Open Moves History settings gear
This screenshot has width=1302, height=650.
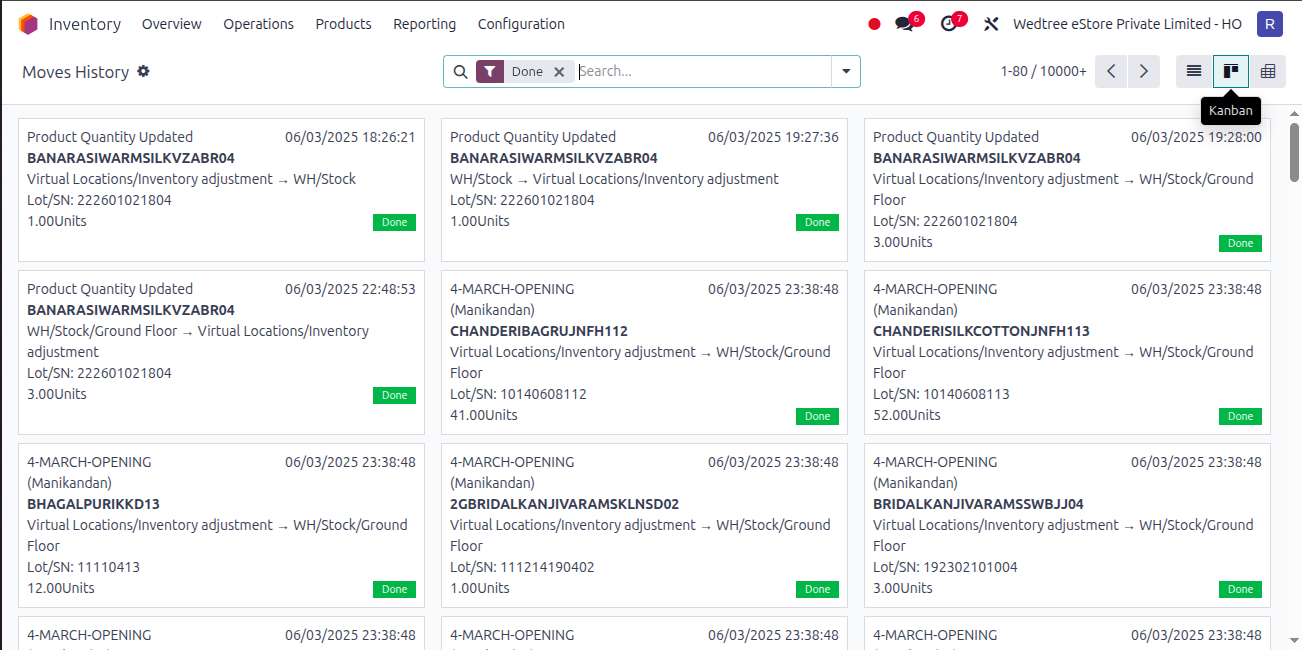coord(143,71)
